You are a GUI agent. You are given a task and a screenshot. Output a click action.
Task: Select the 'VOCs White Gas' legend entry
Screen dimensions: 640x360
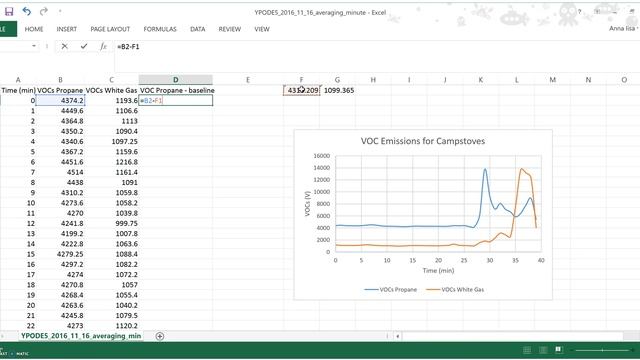click(455, 289)
